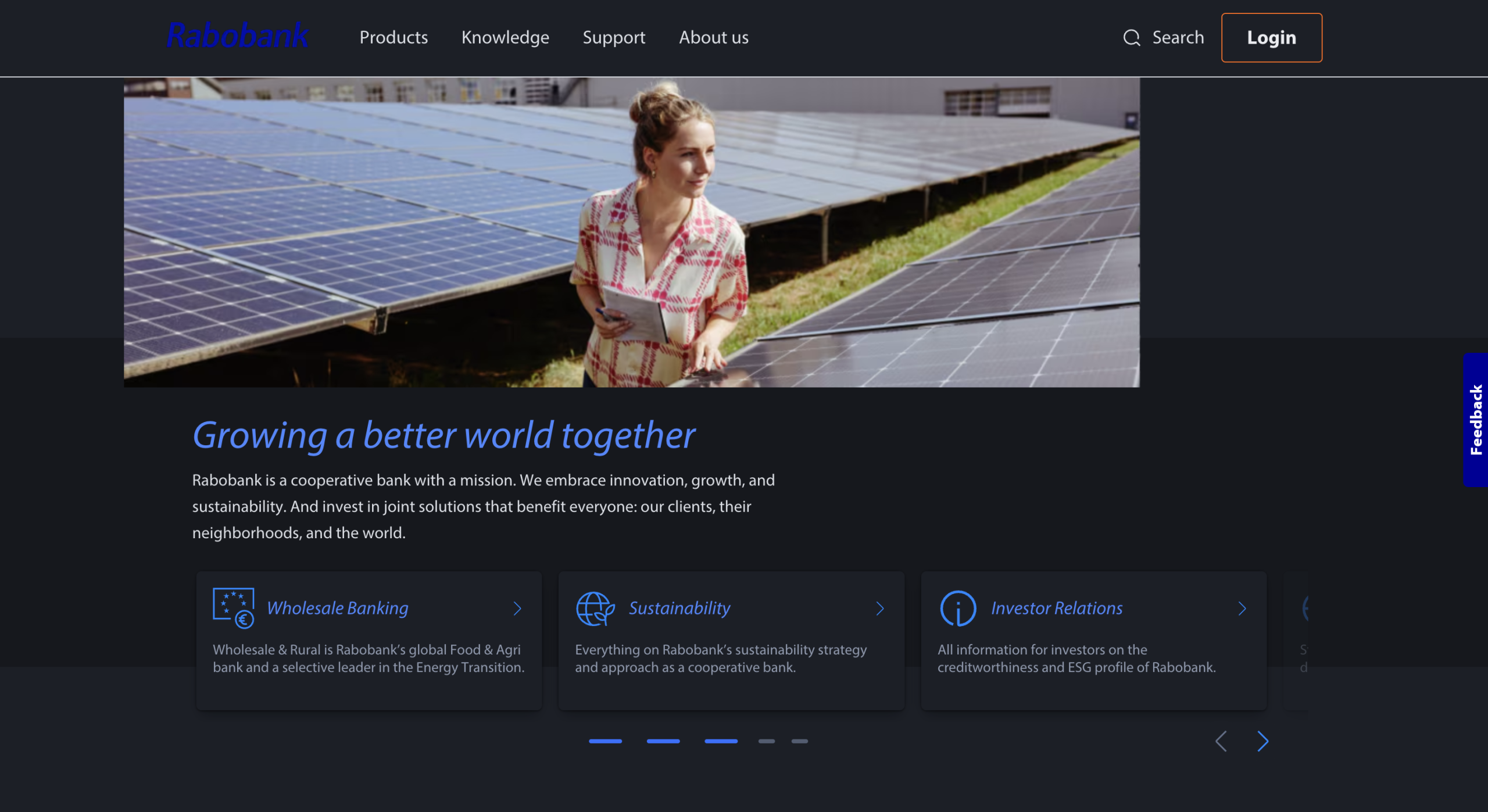Open the Knowledge menu

coord(505,38)
